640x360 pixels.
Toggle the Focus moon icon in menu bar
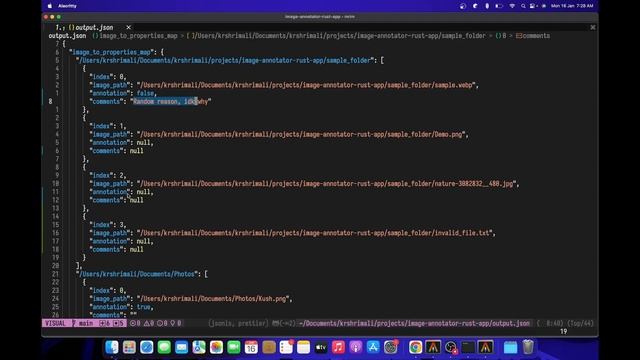(x=475, y=6)
